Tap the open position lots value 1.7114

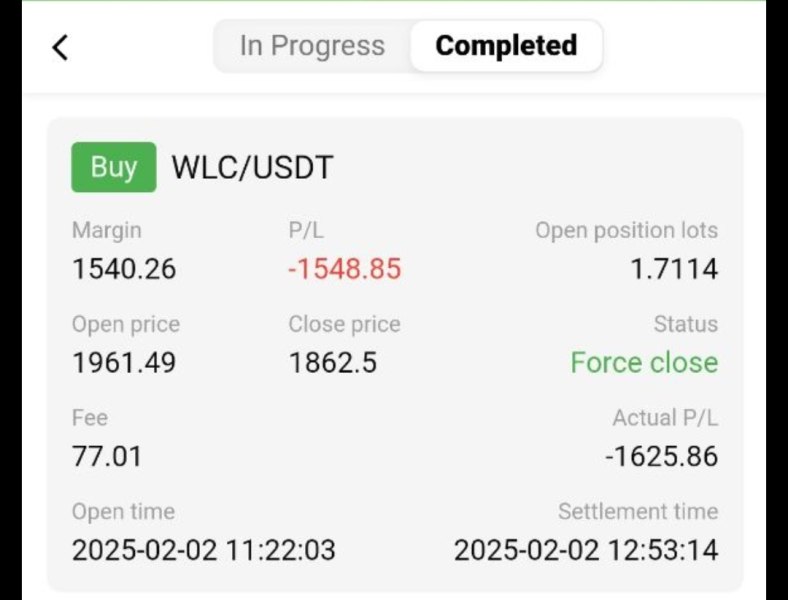click(674, 269)
